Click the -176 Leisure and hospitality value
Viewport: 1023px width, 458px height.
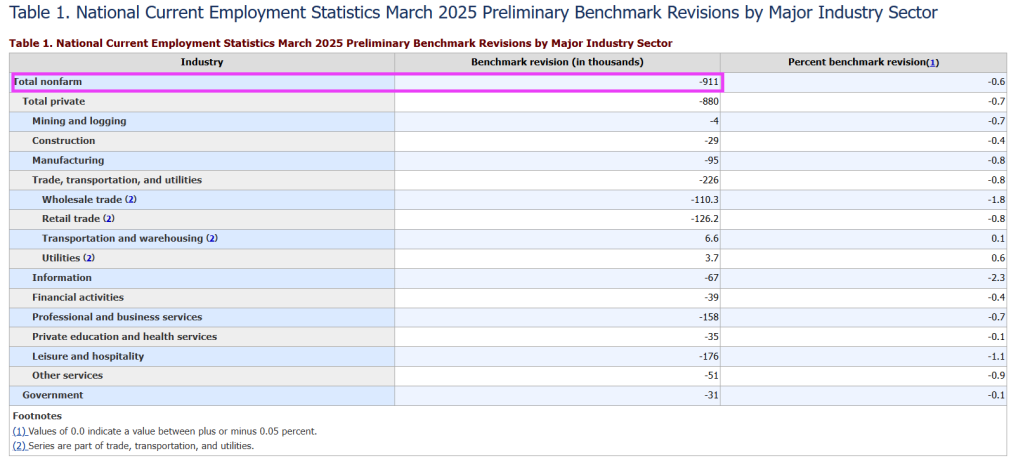(709, 356)
